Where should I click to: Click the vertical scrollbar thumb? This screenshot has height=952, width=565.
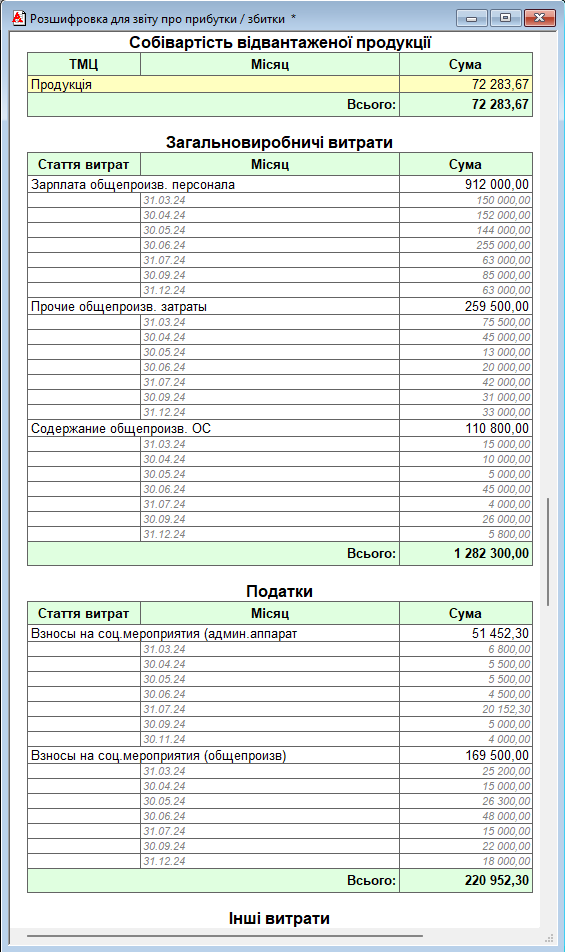[x=548, y=551]
